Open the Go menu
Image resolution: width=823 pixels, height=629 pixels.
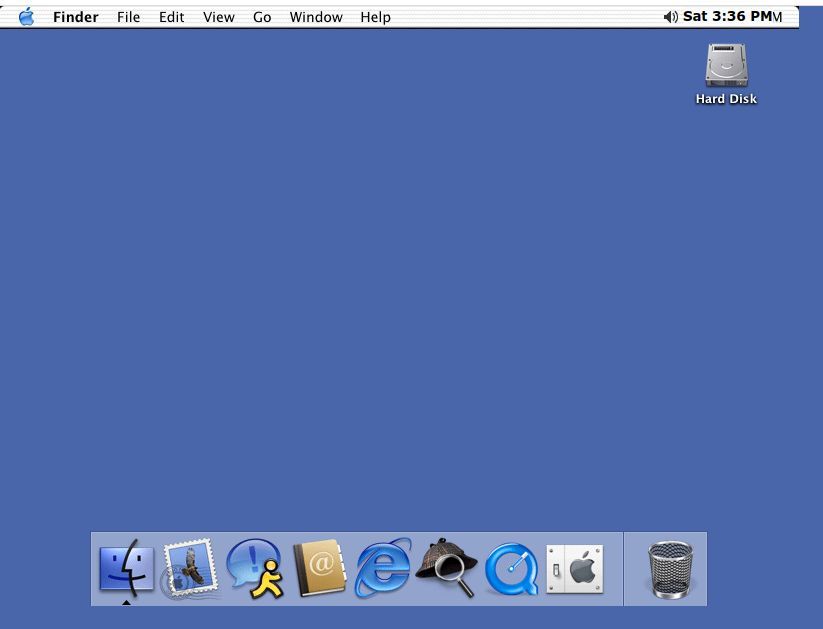262,17
